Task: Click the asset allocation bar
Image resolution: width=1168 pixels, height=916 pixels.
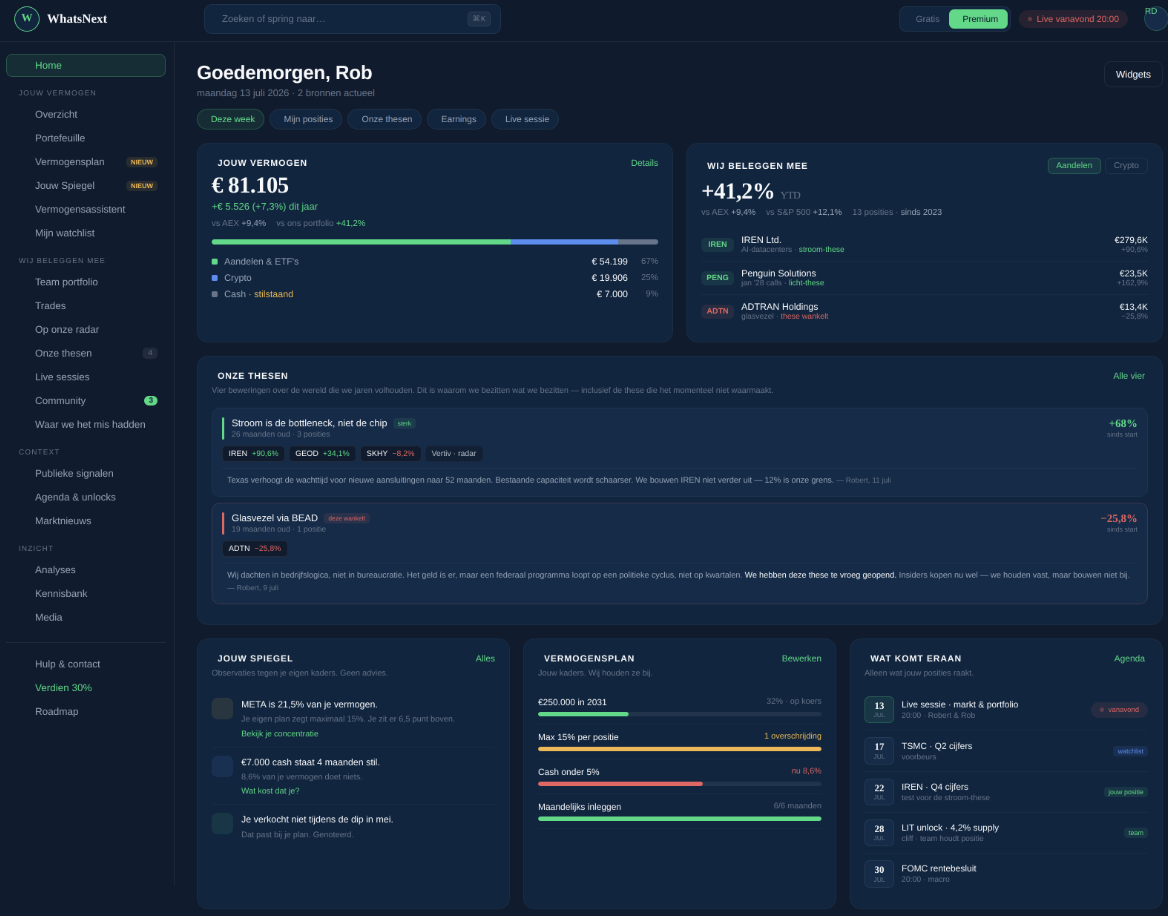Action: 434,242
